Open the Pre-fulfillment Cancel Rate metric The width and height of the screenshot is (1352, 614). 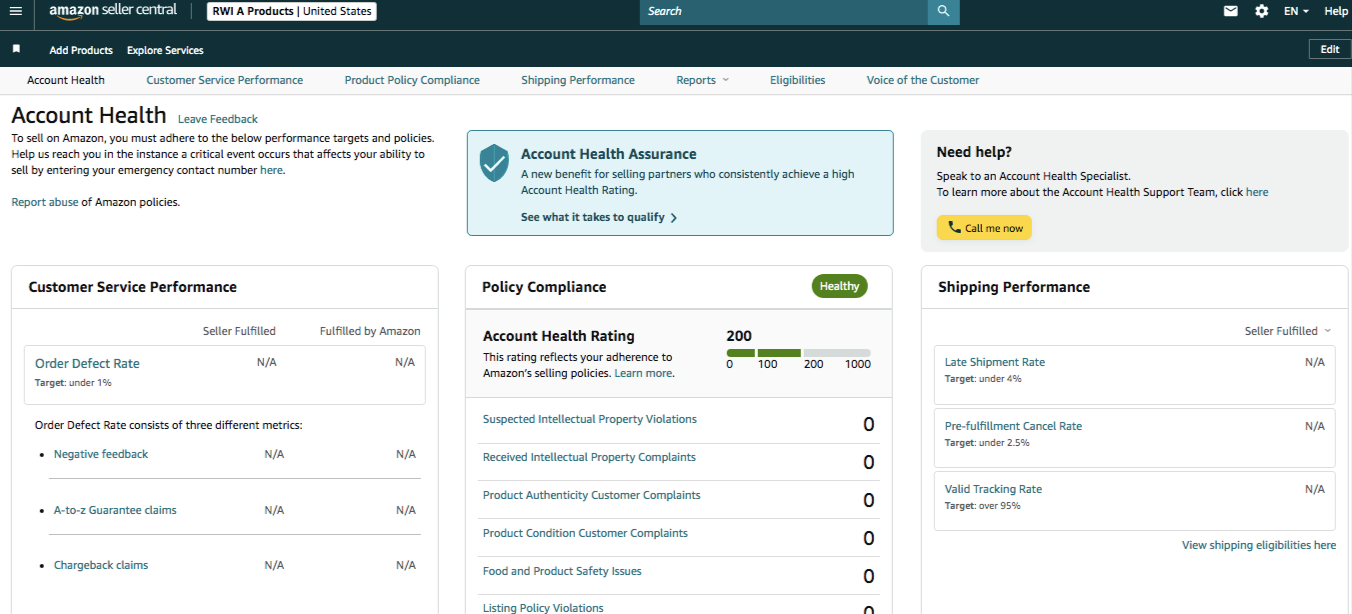tap(1013, 426)
